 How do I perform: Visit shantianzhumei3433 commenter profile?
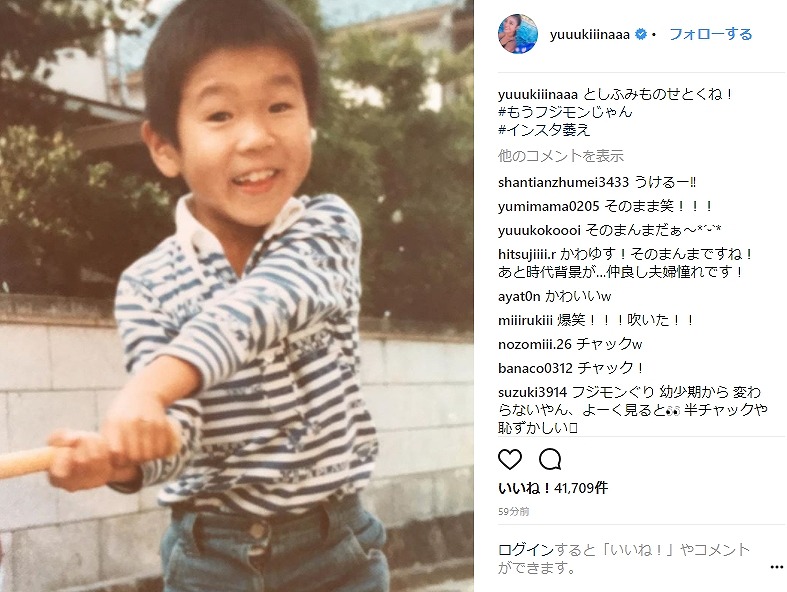[563, 182]
